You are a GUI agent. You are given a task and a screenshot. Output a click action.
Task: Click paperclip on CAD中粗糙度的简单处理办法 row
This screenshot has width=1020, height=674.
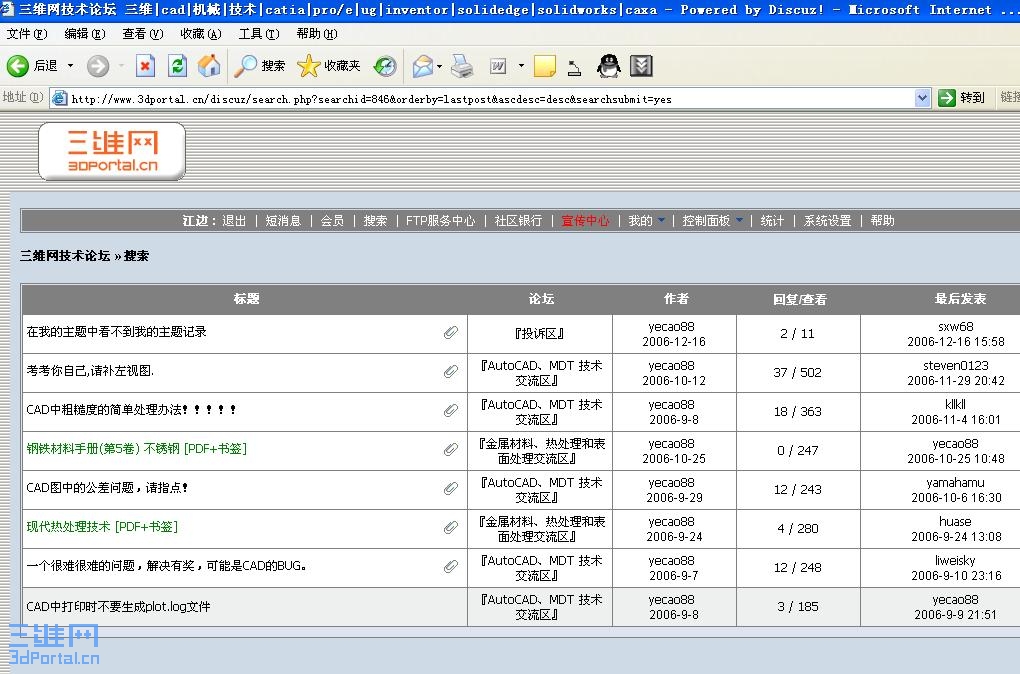[451, 411]
